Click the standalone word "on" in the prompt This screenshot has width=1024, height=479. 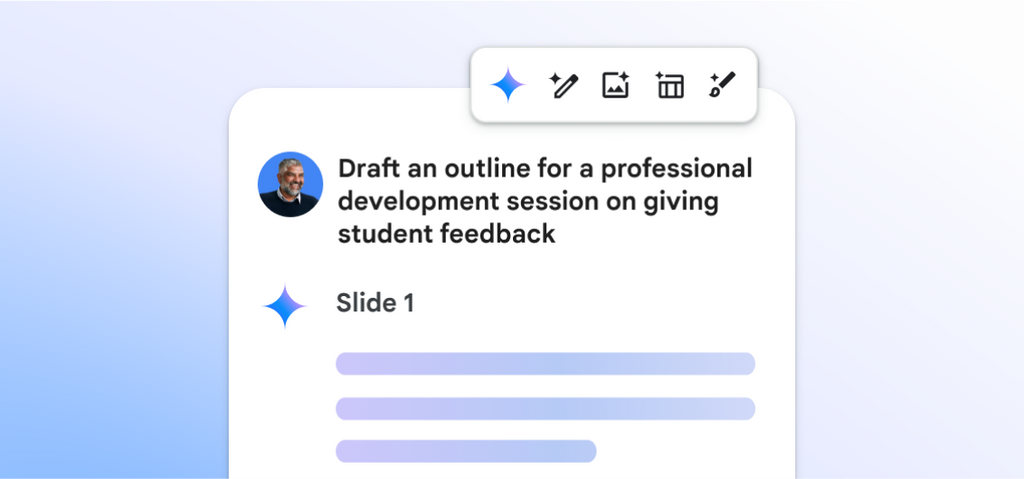pyautogui.click(x=620, y=201)
